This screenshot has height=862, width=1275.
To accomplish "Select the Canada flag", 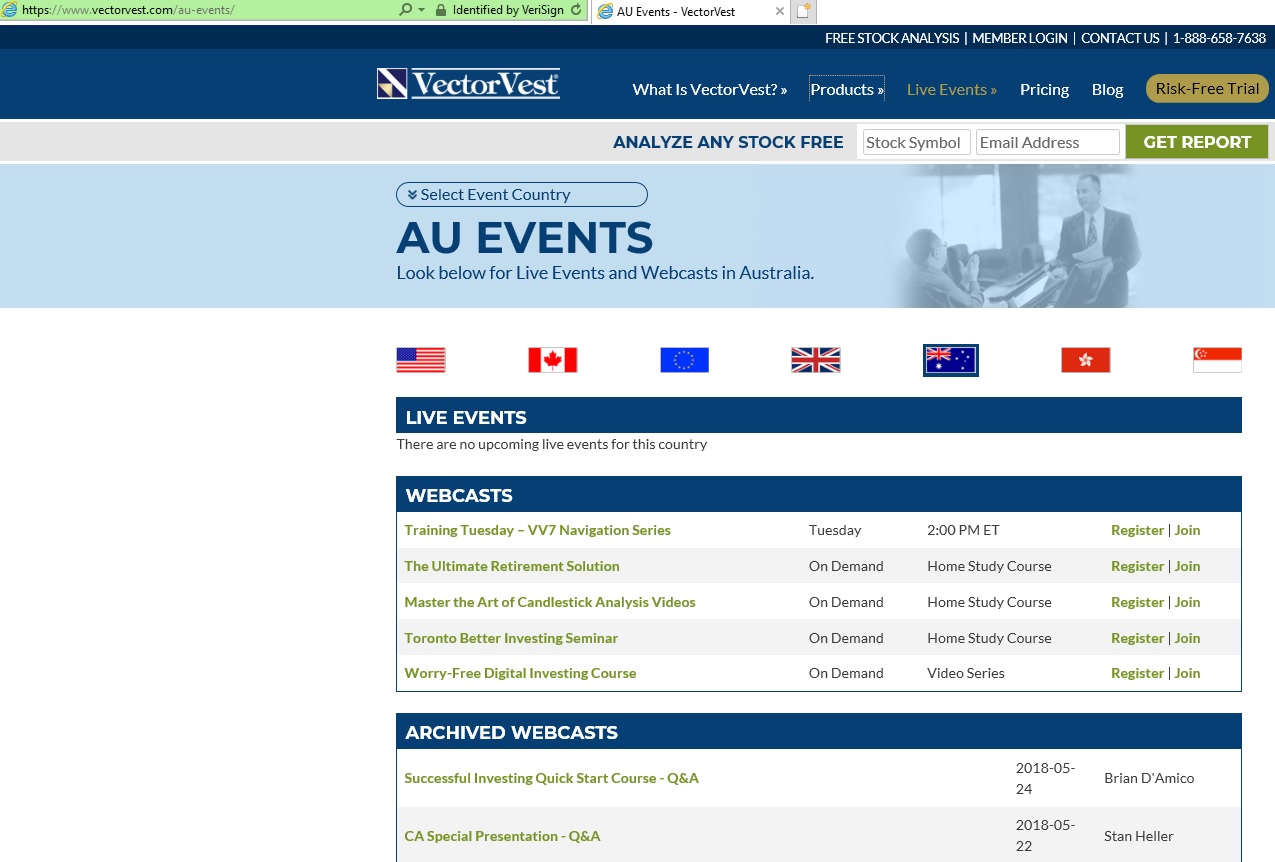I will click(552, 359).
